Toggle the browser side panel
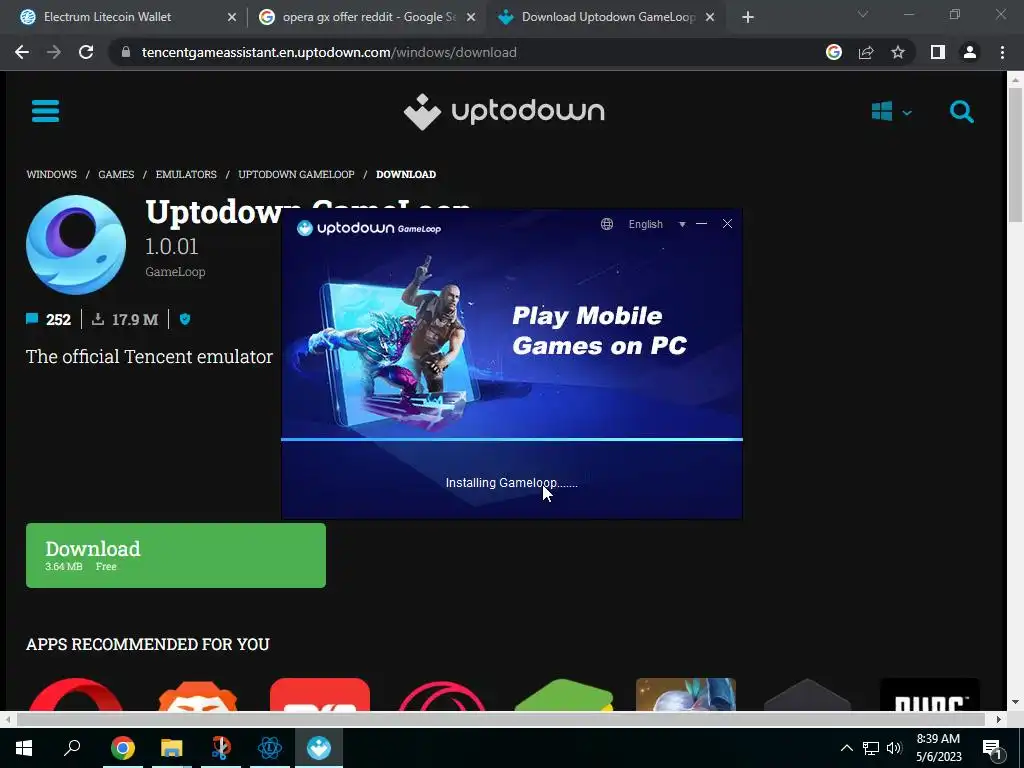 point(938,52)
